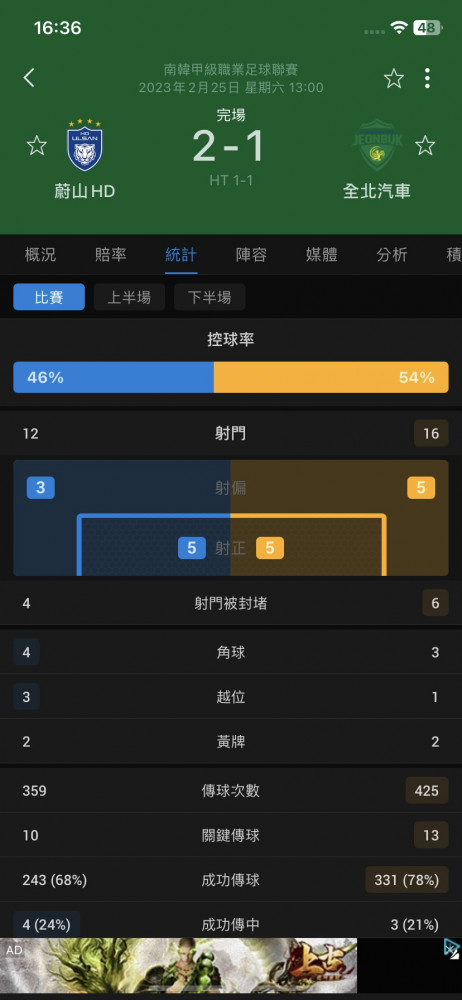Tap the orange 54% possession bar

pos(331,377)
